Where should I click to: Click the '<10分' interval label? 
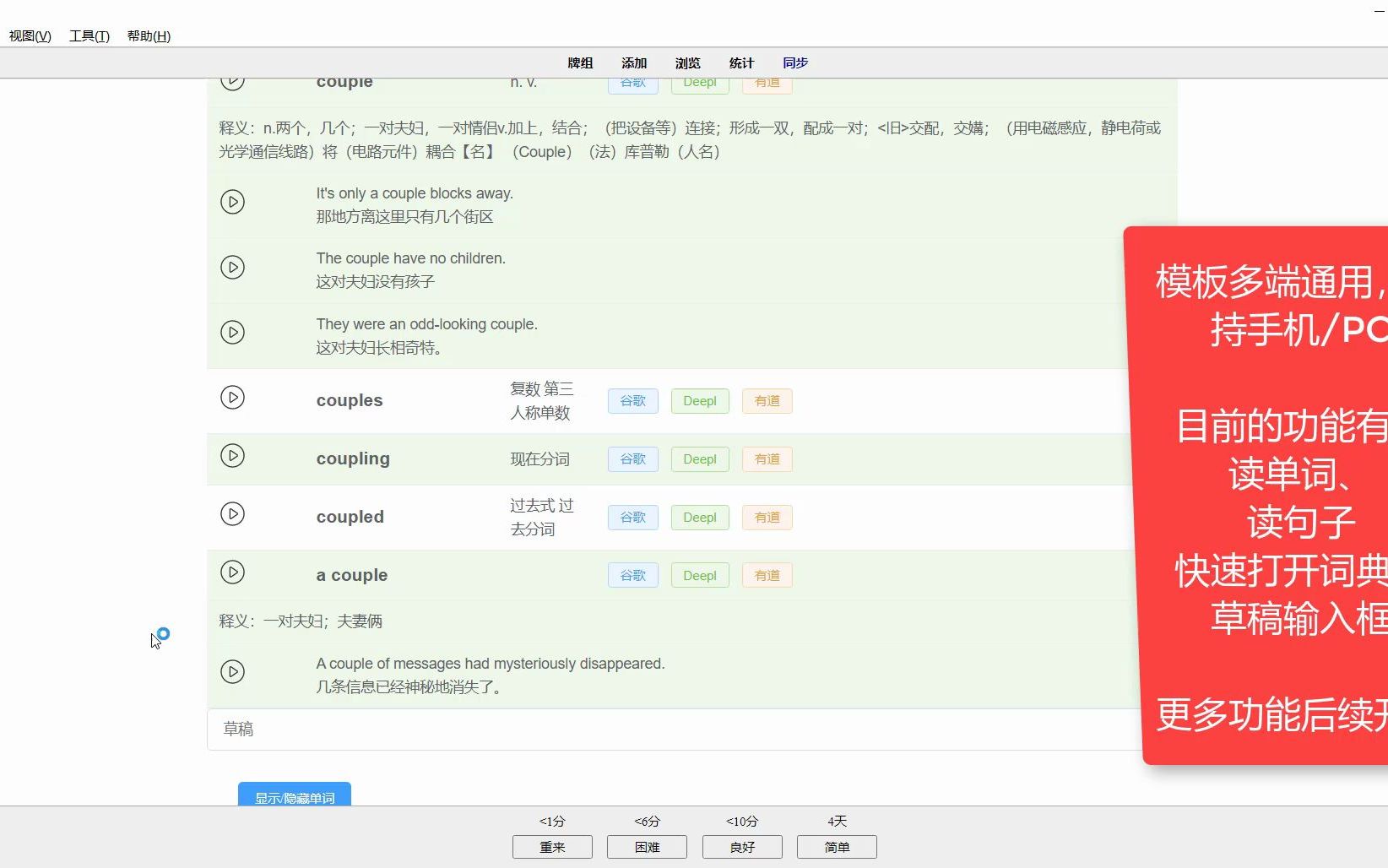[742, 822]
